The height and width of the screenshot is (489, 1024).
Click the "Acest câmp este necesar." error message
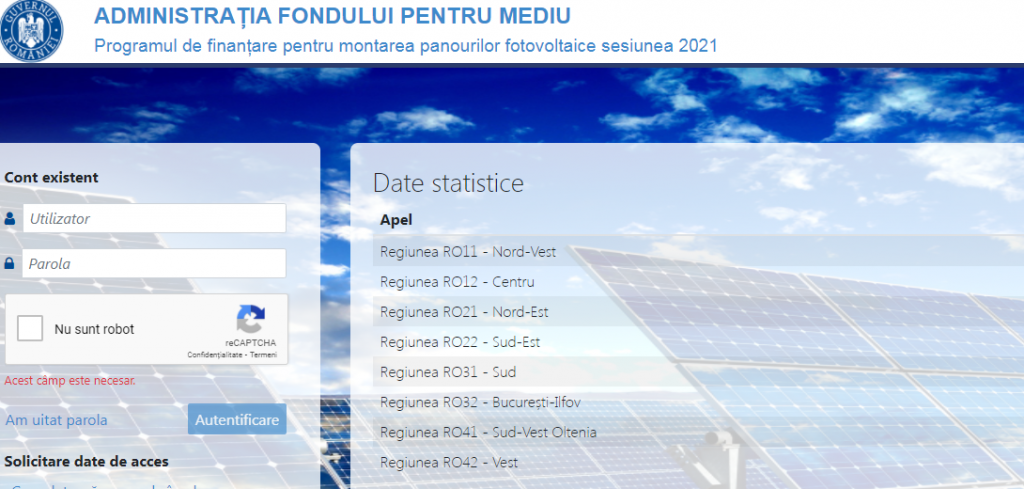(70, 380)
